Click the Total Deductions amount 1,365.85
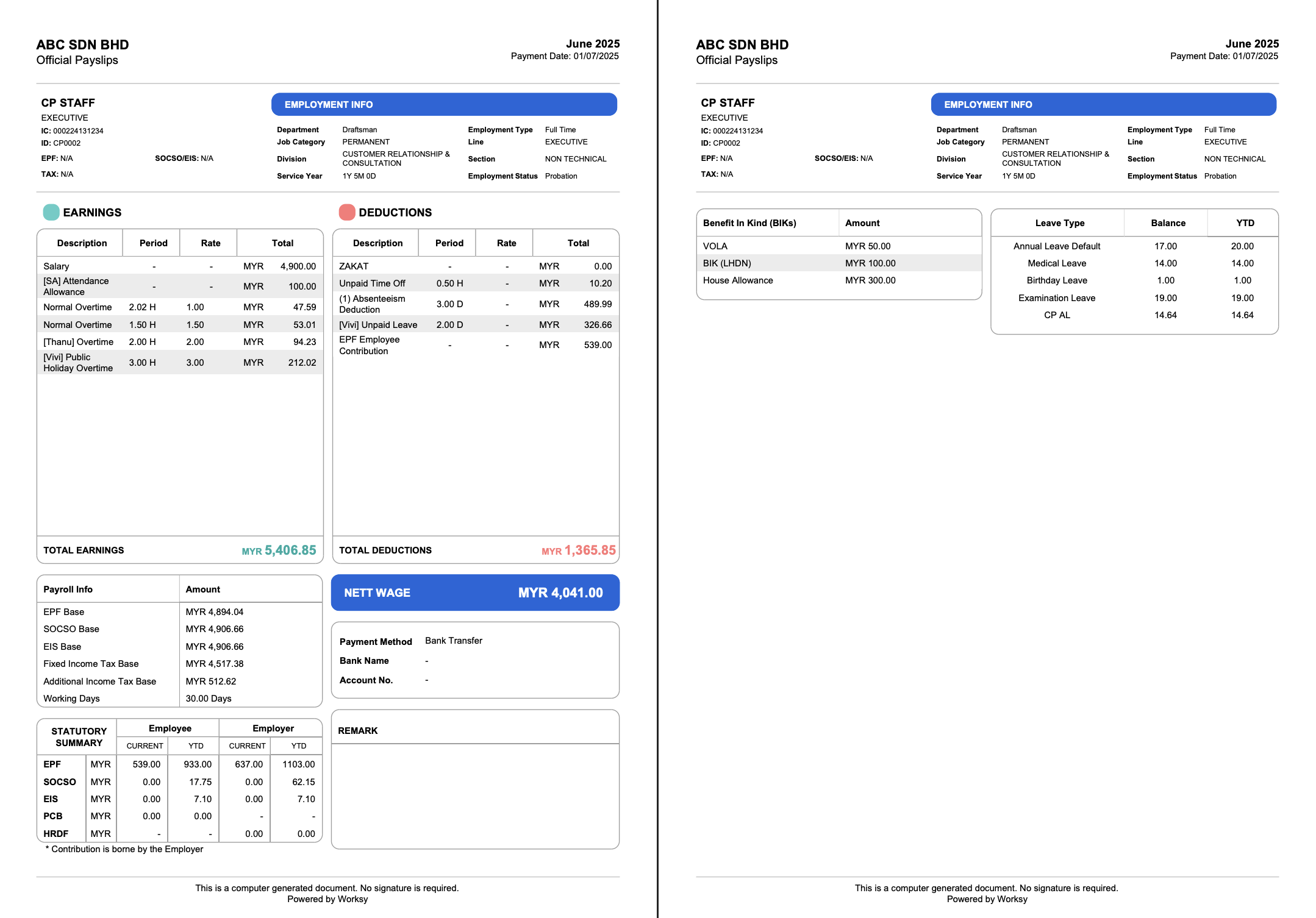The height and width of the screenshot is (918, 1316). tap(589, 550)
